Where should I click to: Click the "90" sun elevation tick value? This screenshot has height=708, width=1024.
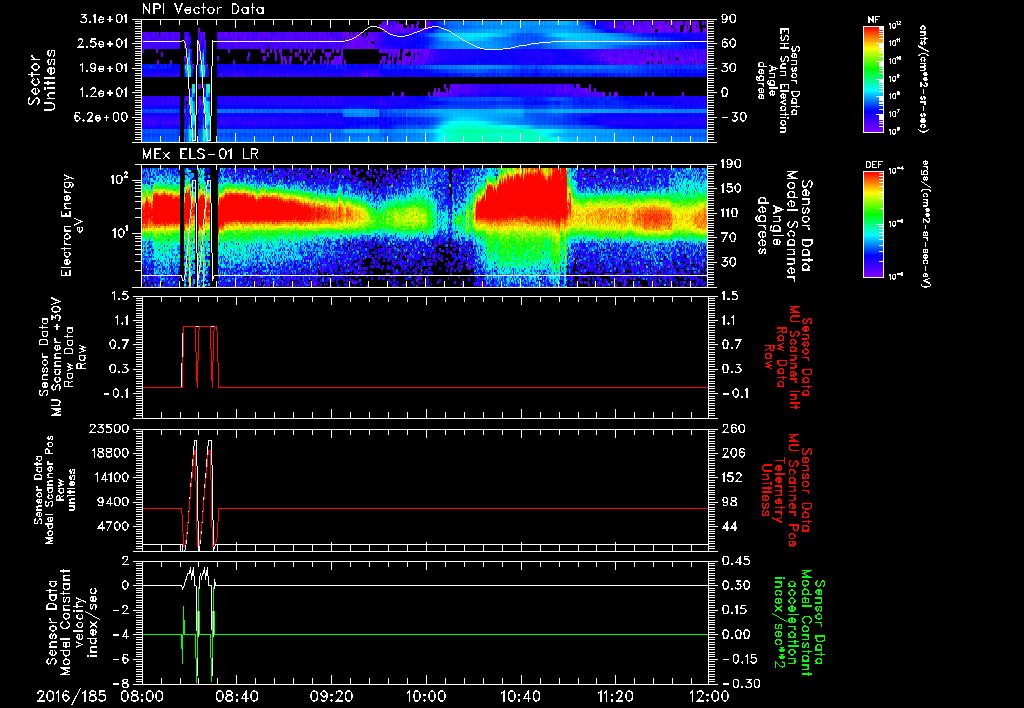pos(729,19)
